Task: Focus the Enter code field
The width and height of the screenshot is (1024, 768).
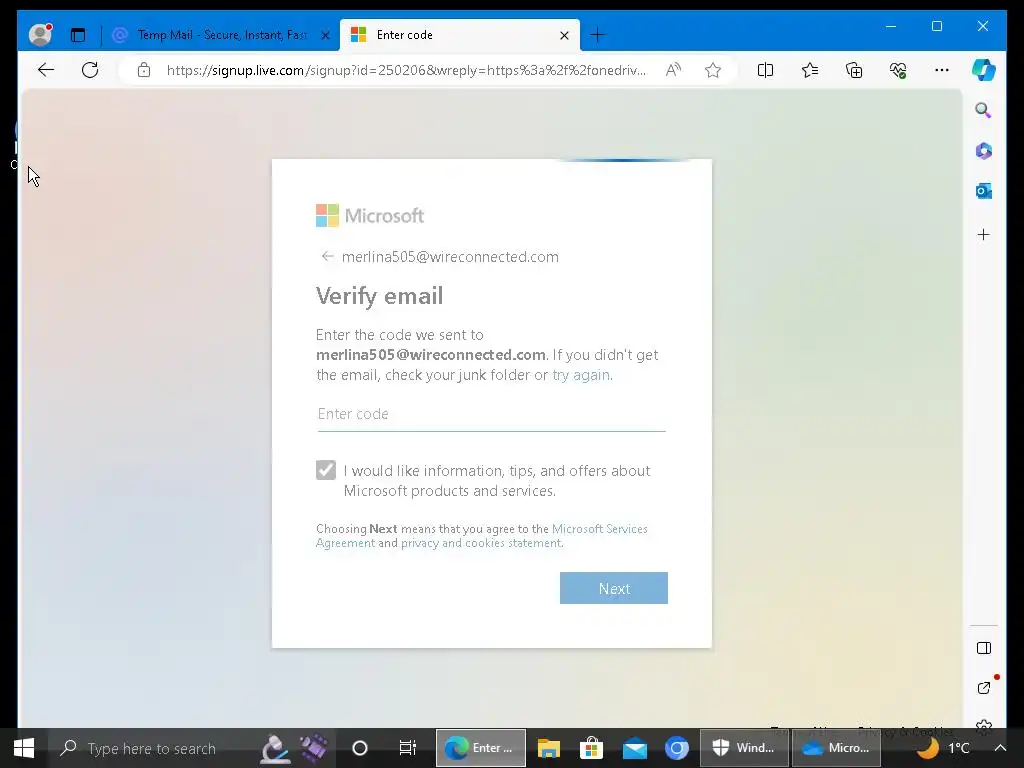Action: [x=492, y=414]
